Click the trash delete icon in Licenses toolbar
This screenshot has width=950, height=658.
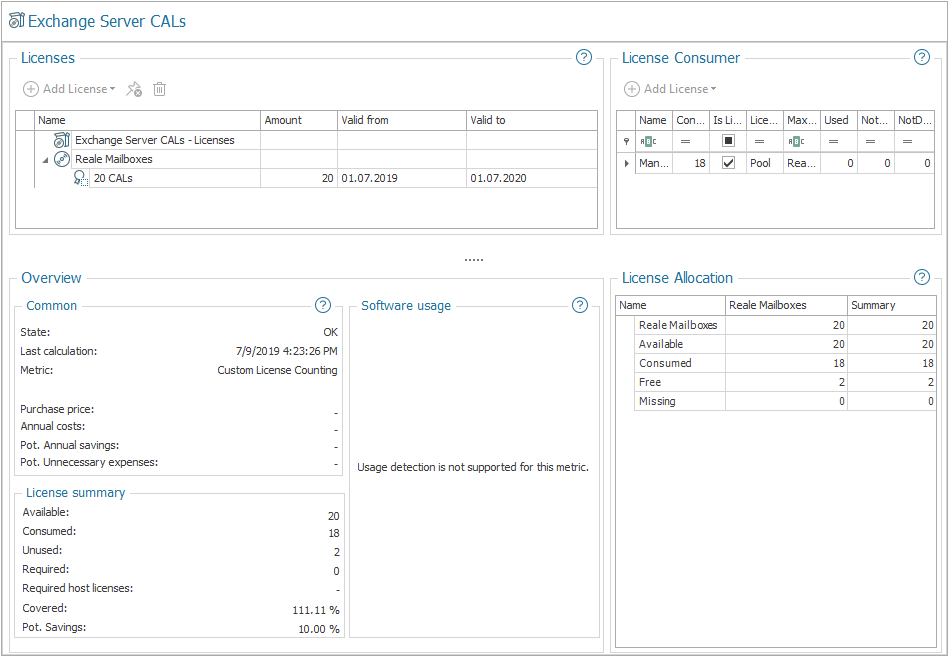pyautogui.click(x=159, y=89)
